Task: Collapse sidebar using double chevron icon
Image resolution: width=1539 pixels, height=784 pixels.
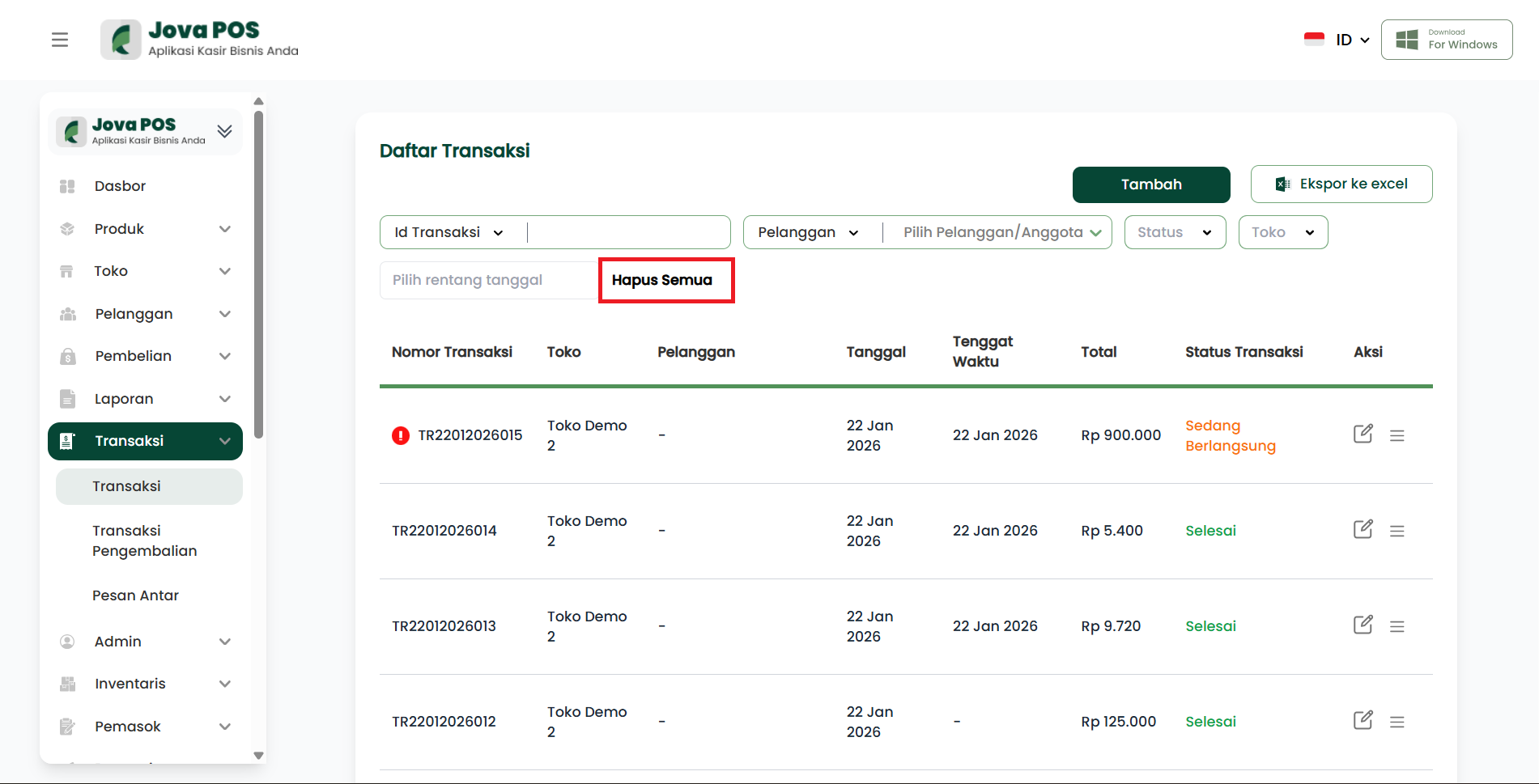Action: [x=224, y=131]
